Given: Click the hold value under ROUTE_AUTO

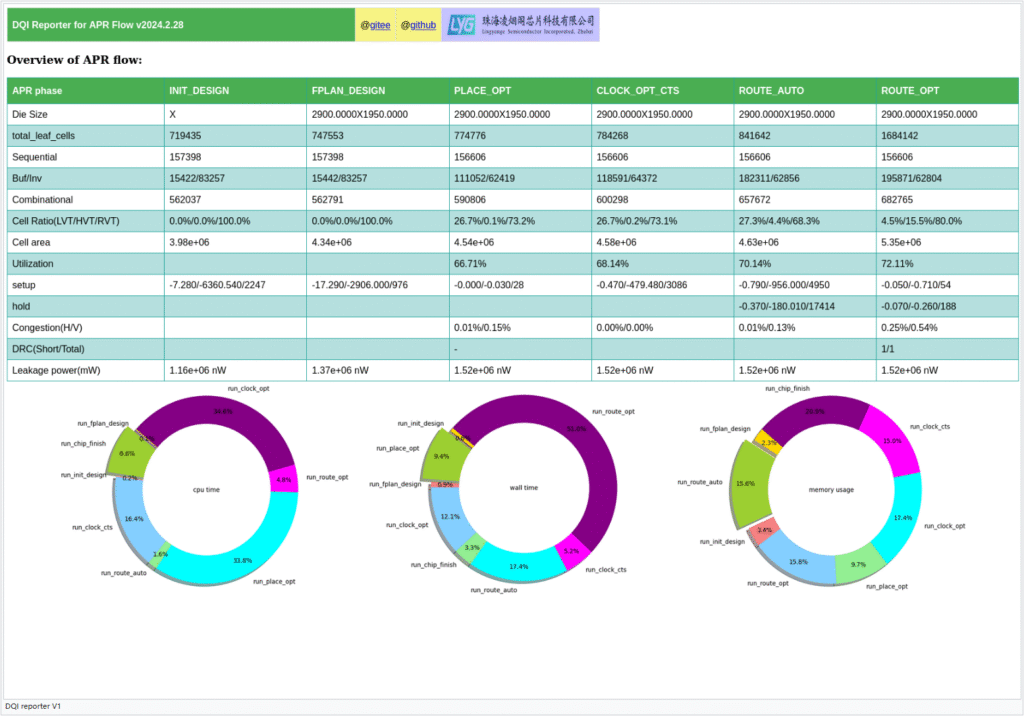Looking at the screenshot, I should click(x=787, y=306).
